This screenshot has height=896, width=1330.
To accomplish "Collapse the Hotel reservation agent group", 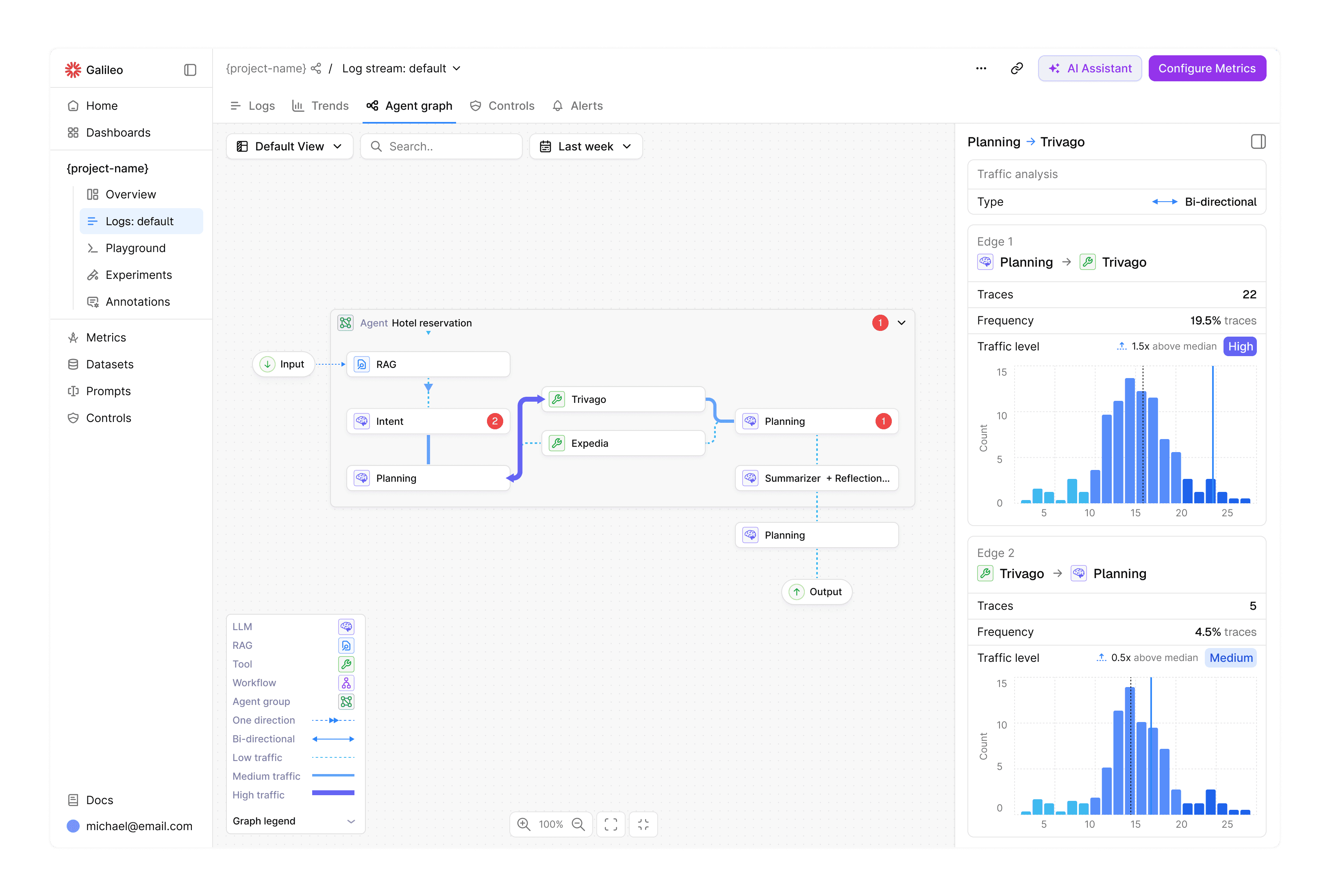I will [x=902, y=323].
